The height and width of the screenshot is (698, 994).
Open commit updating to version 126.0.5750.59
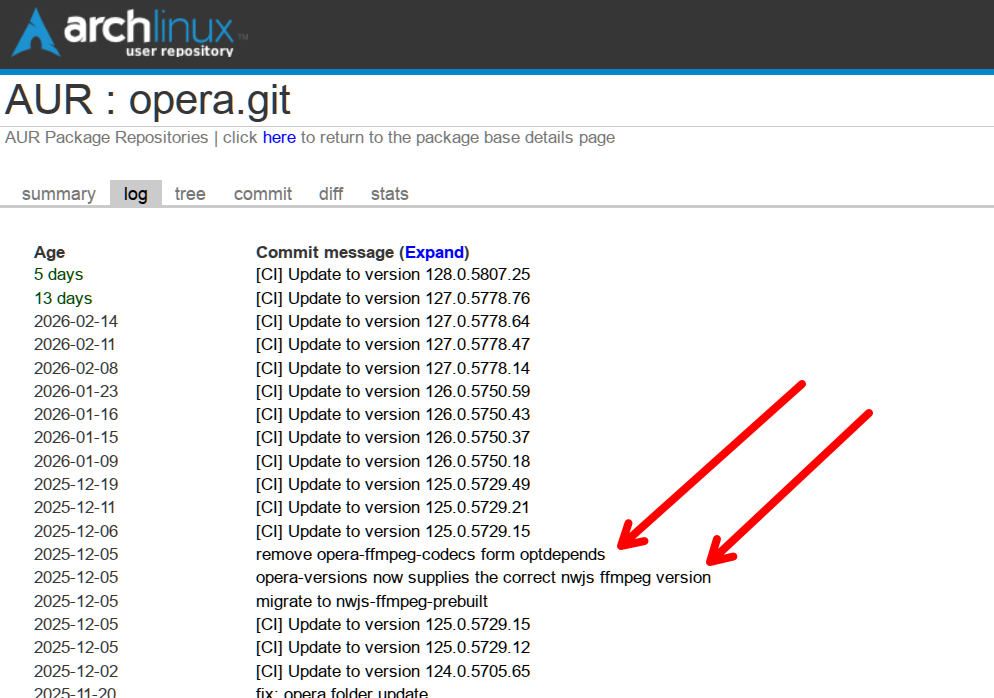click(393, 391)
